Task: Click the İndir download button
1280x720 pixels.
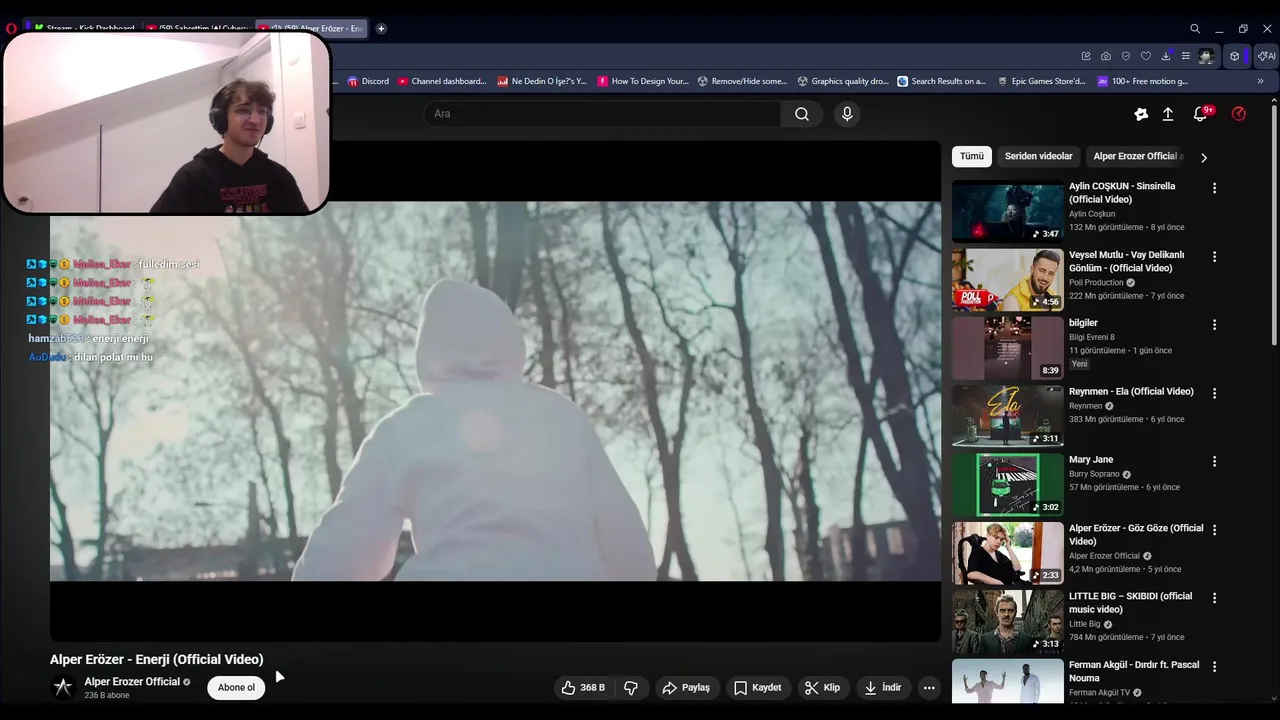Action: pos(883,688)
